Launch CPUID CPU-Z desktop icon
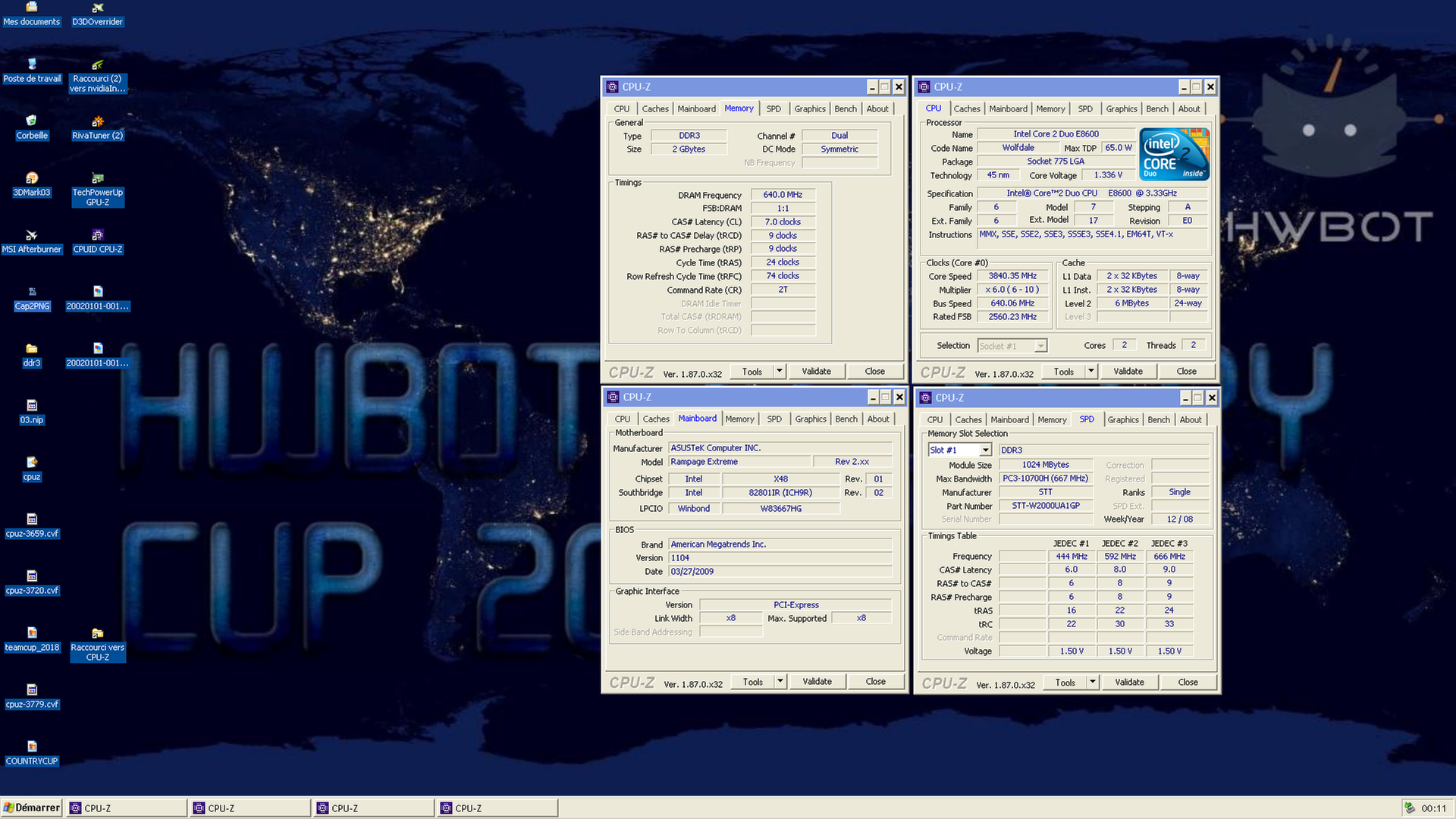Screen dimensions: 1456x819 [x=97, y=241]
